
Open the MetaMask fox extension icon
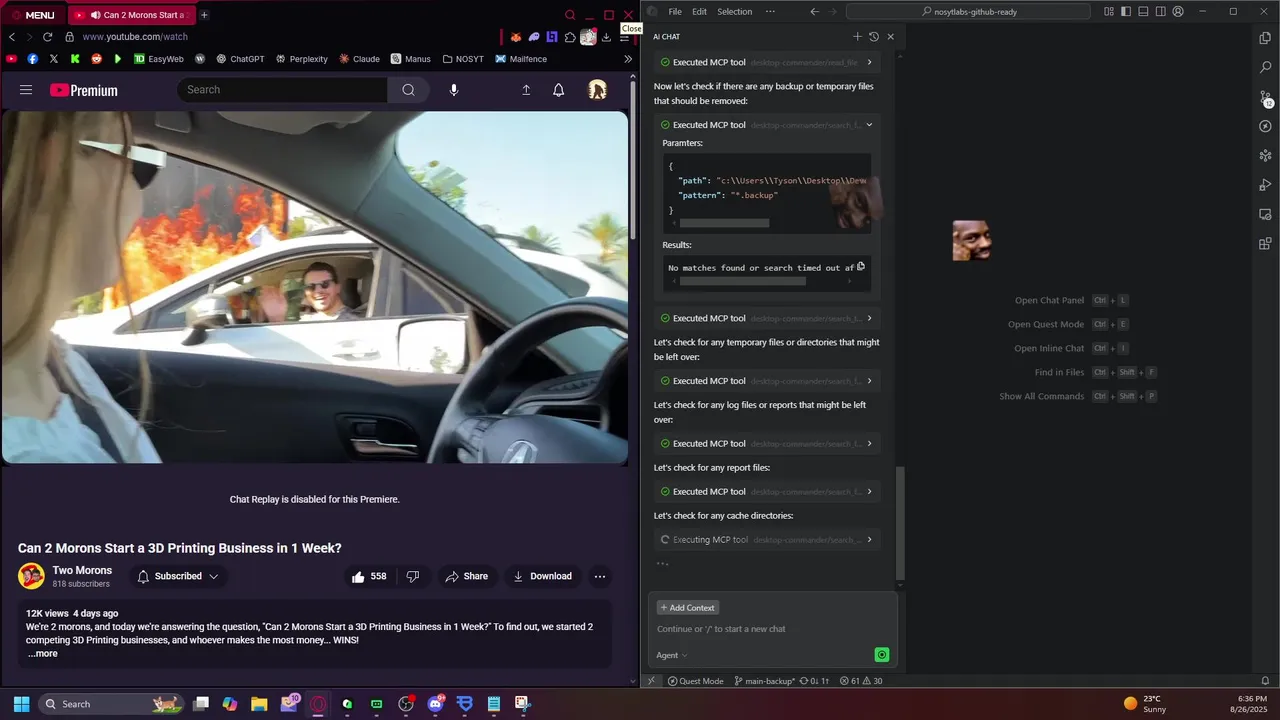[516, 37]
